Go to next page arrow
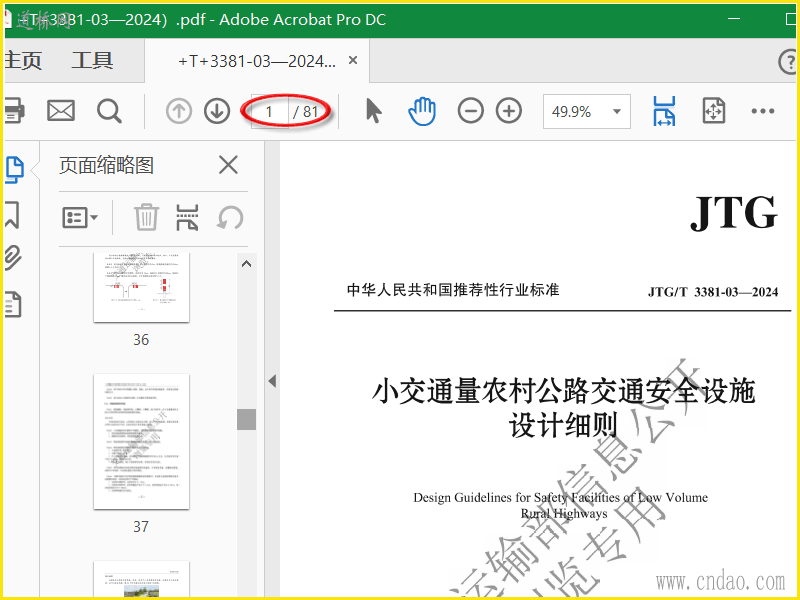 point(217,111)
